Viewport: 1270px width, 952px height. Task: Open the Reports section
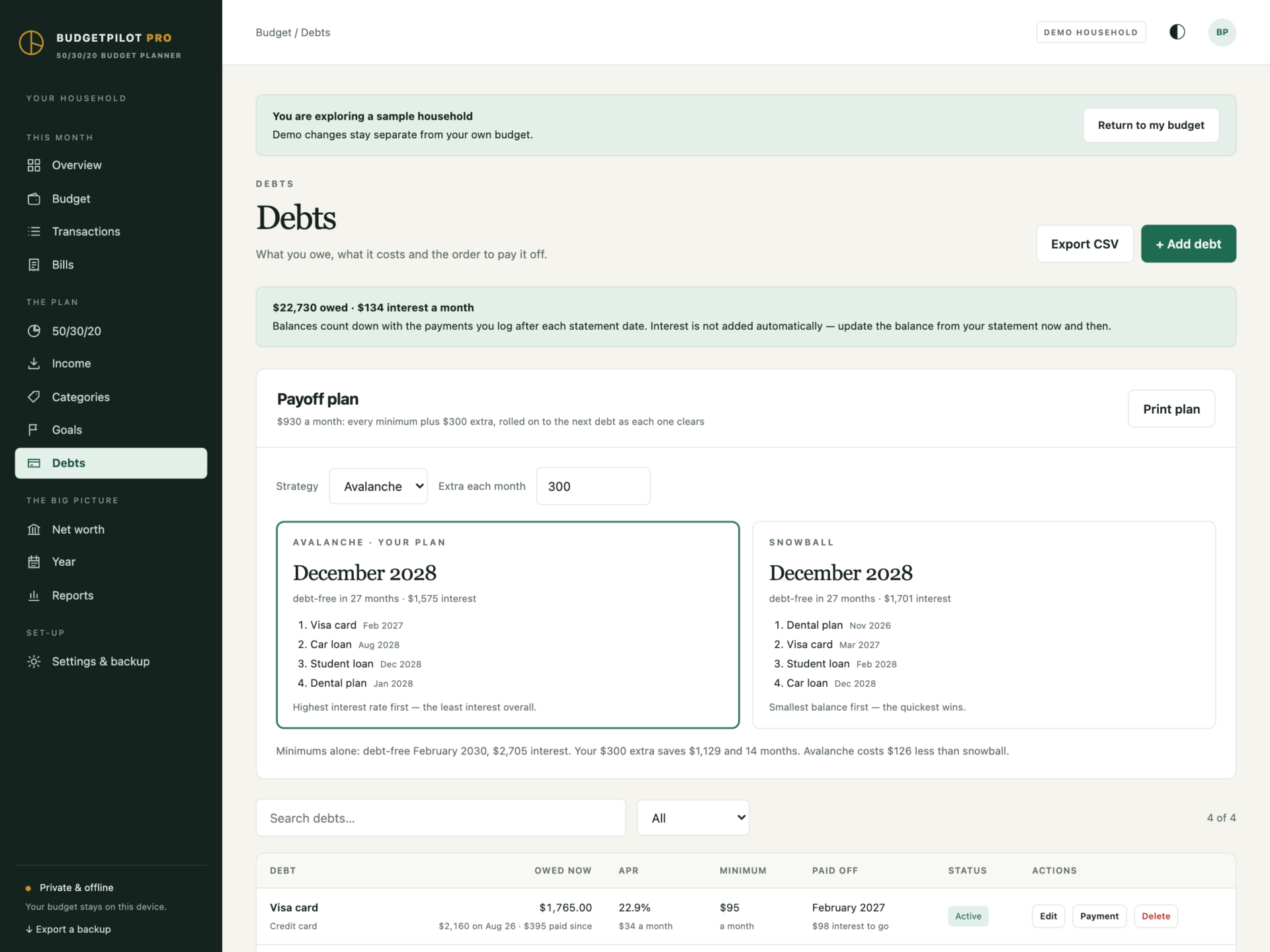pos(111,596)
